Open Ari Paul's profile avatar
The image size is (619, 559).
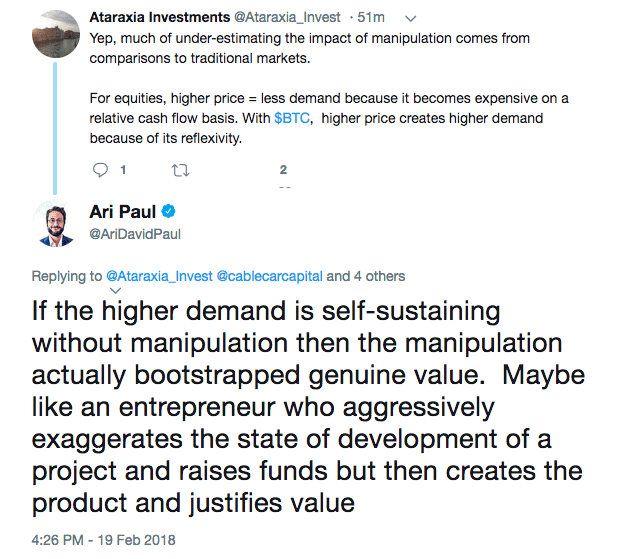coord(58,223)
